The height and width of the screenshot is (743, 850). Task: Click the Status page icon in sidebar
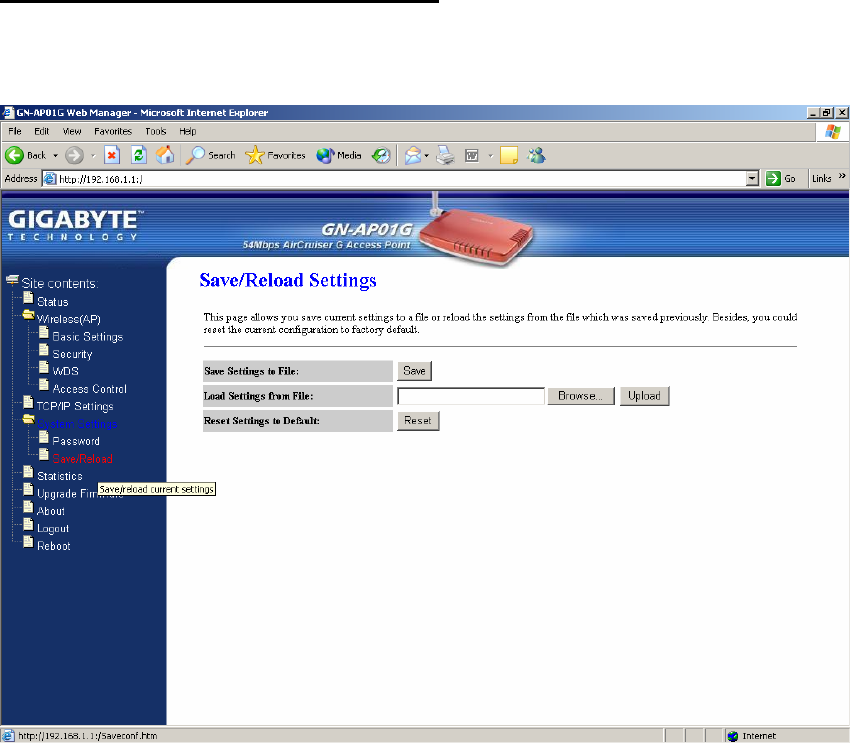coord(28,298)
